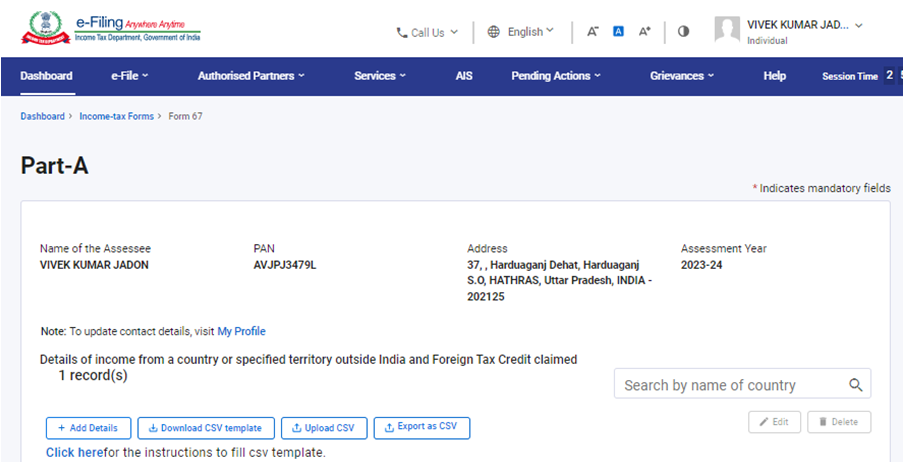Image resolution: width=904 pixels, height=463 pixels.
Task: Increase font size with A+ icon
Action: (x=645, y=32)
